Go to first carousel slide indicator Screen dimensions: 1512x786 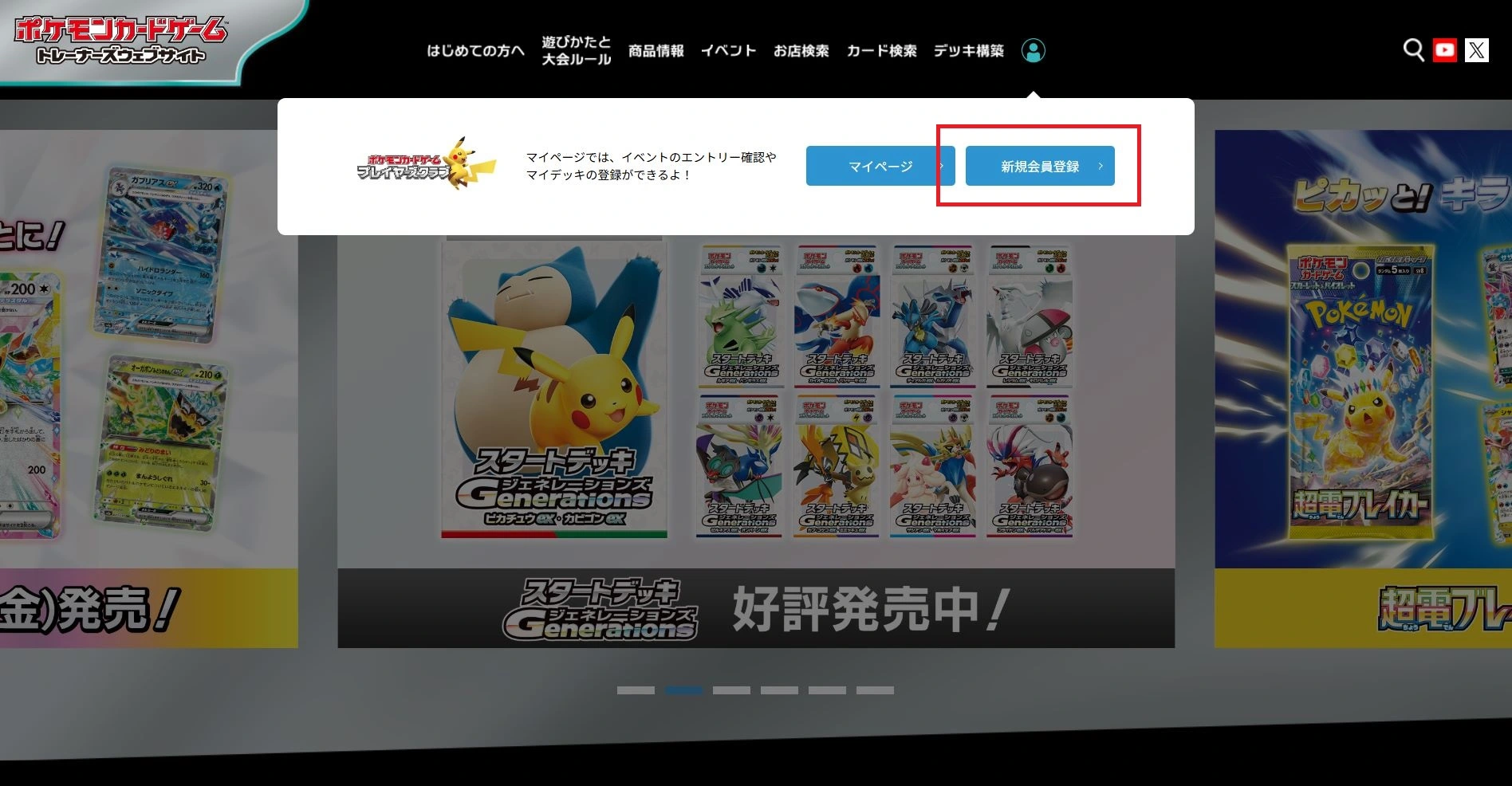[x=636, y=690]
